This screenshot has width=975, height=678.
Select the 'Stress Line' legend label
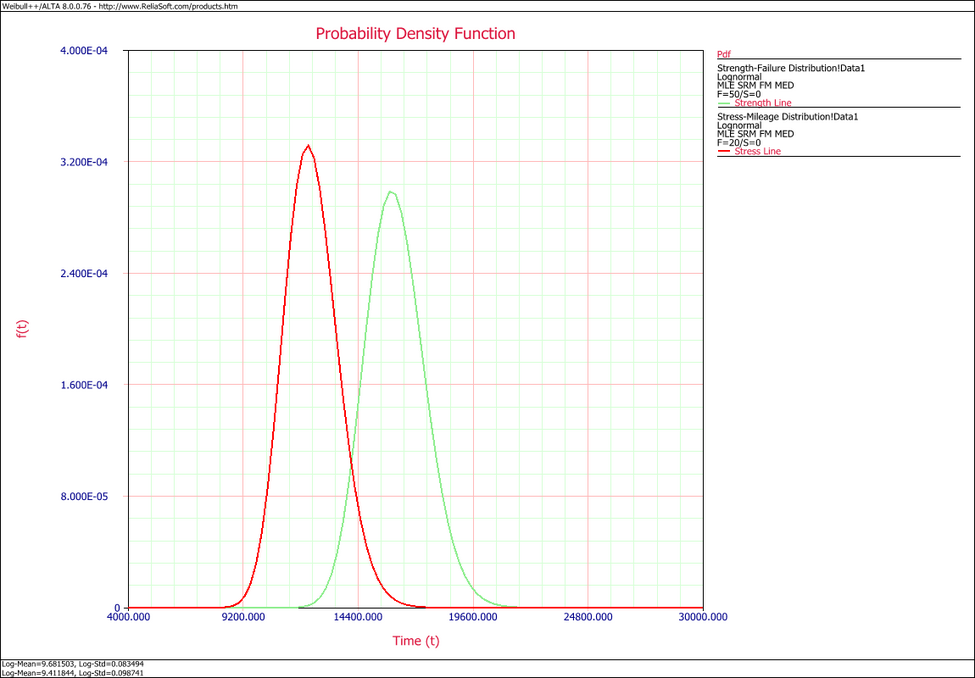tap(757, 151)
